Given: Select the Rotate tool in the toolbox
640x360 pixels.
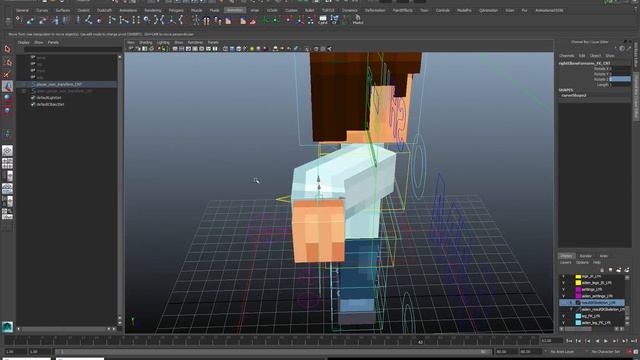Looking at the screenshot, I should [x=7, y=98].
